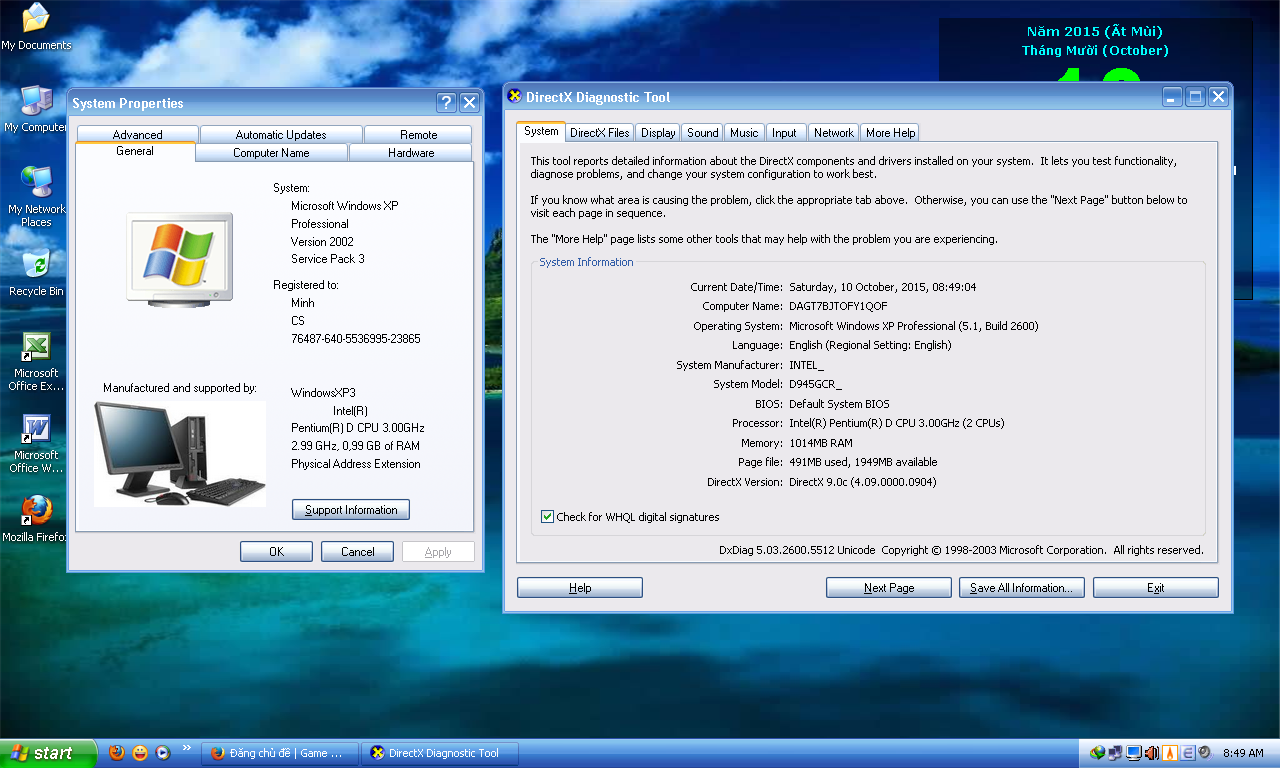Image resolution: width=1280 pixels, height=768 pixels.
Task: Click the Computer Name value DAGT7BJTOFY1QOF
Action: [838, 306]
